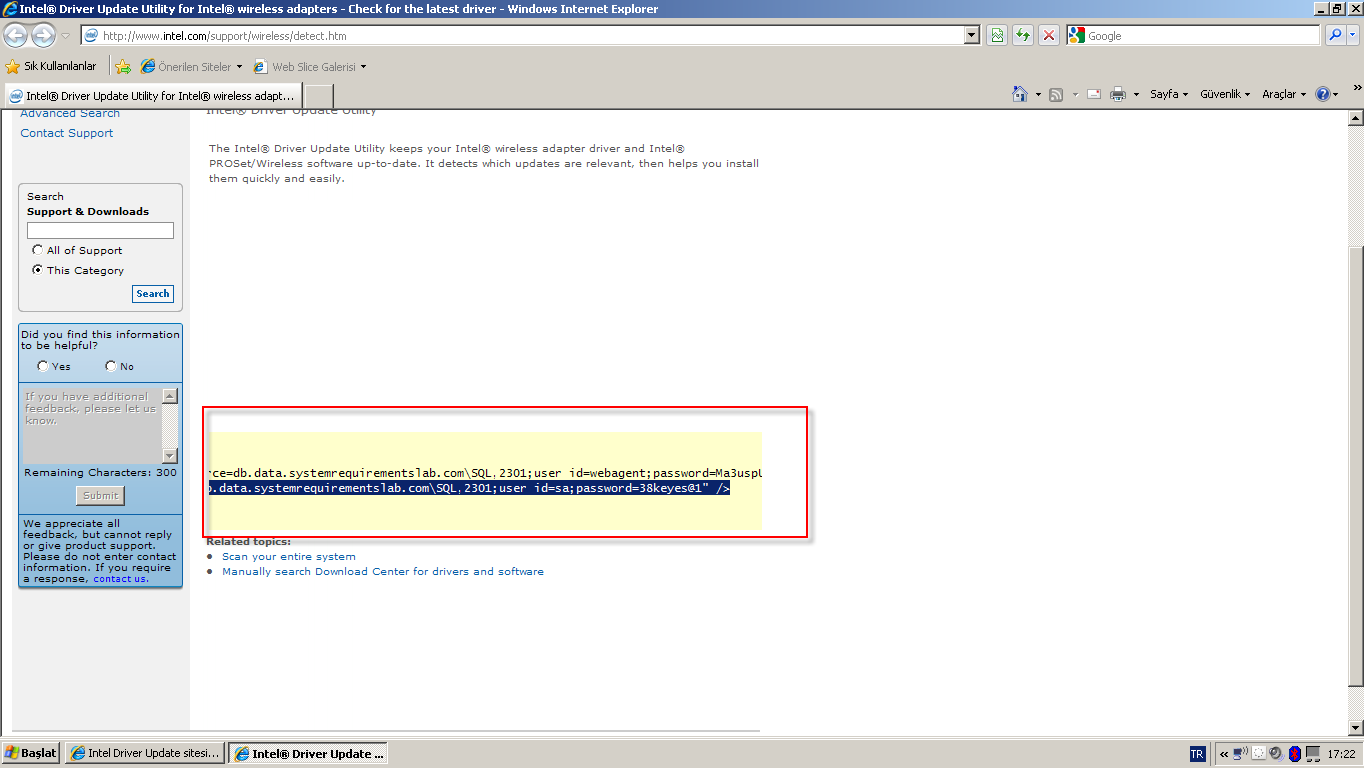Expand hidden tray icons chevron
1364x769 pixels.
tap(1224, 754)
